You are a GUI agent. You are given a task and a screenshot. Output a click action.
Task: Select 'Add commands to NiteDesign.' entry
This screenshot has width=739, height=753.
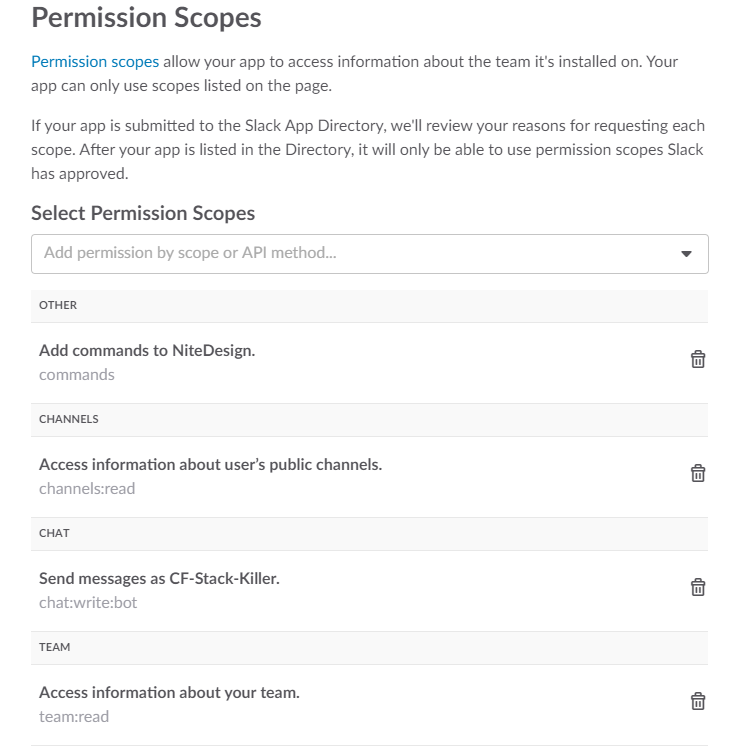[147, 351]
